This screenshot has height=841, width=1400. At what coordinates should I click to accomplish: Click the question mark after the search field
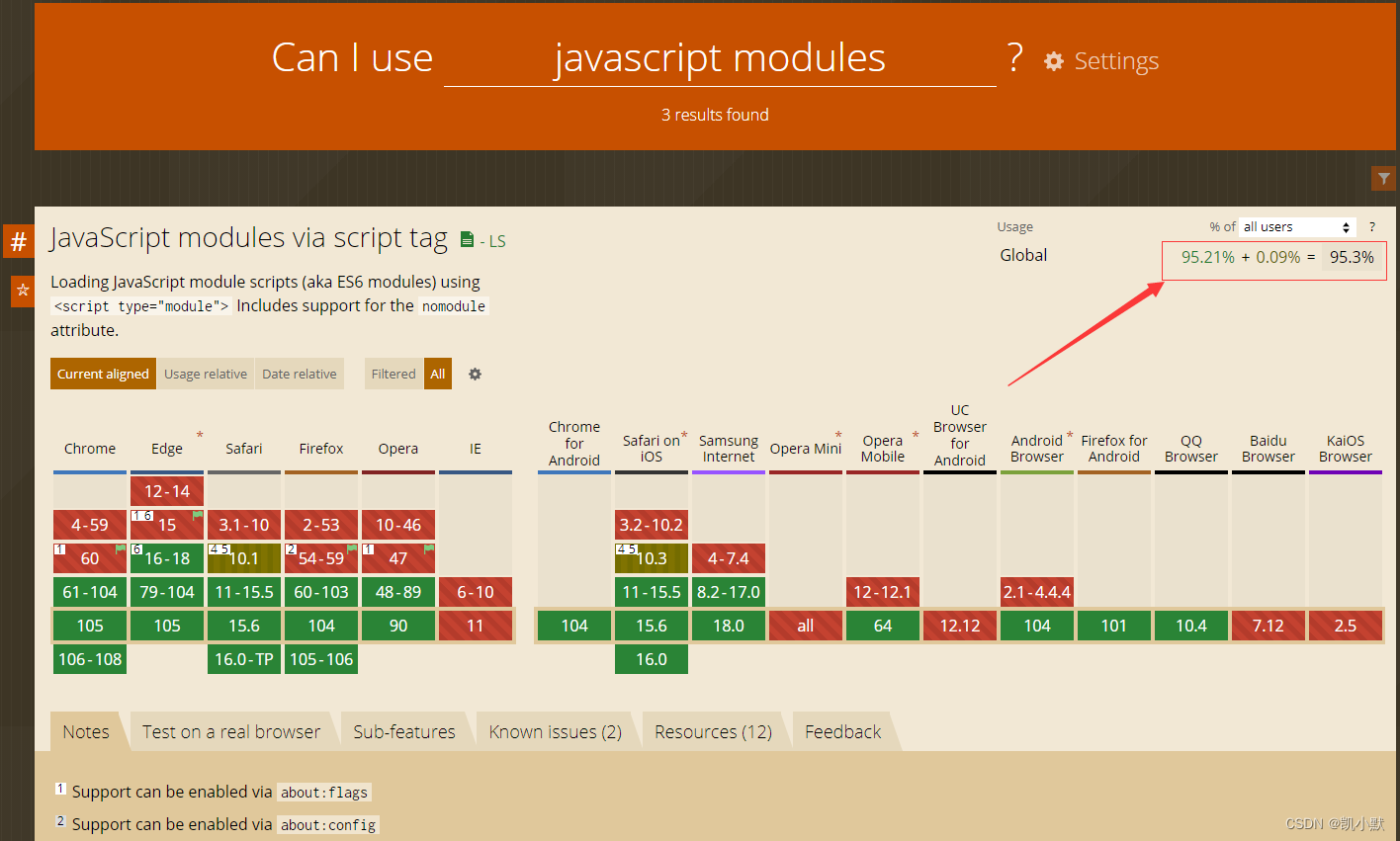tap(1014, 57)
